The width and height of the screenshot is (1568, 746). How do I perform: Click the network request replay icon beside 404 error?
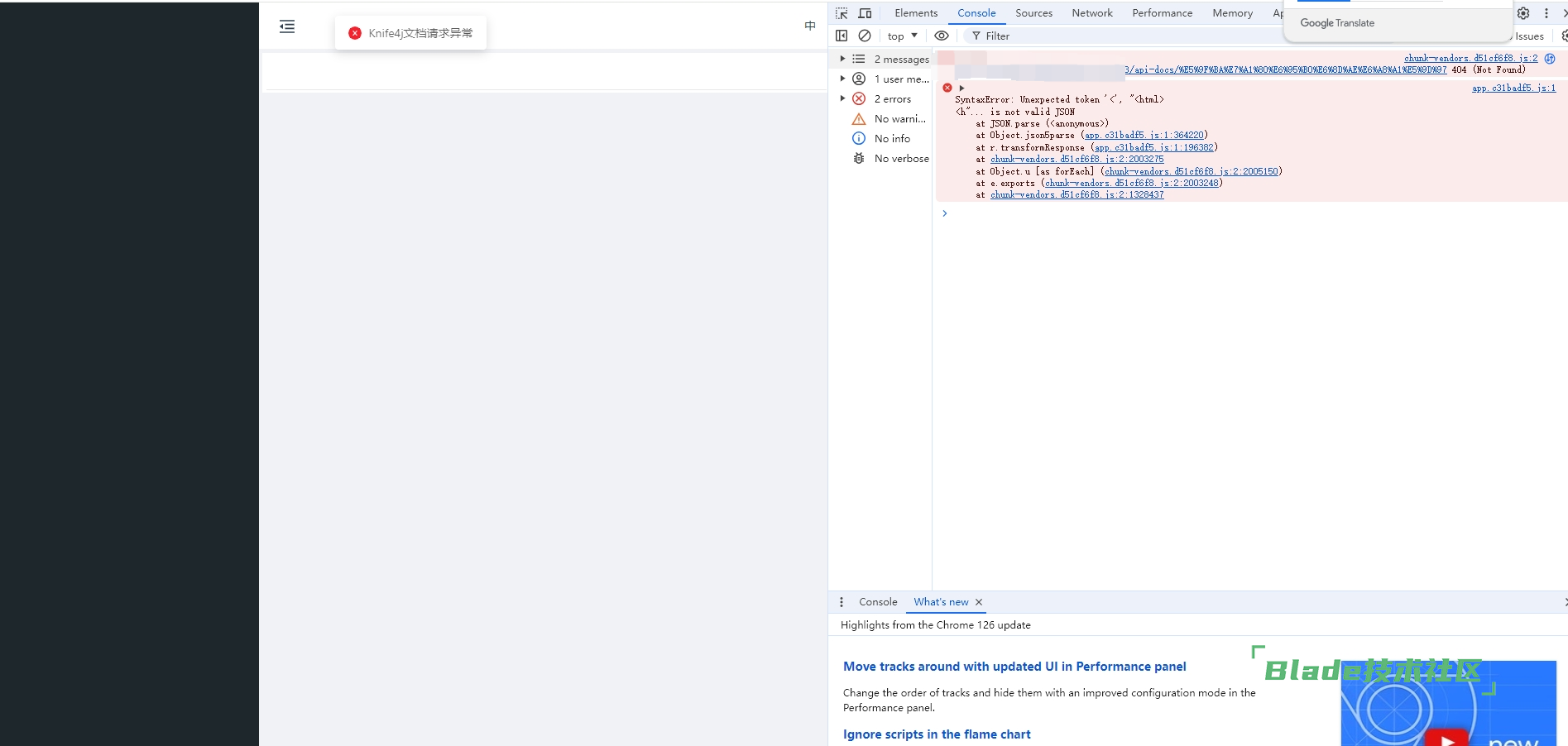[x=1550, y=58]
